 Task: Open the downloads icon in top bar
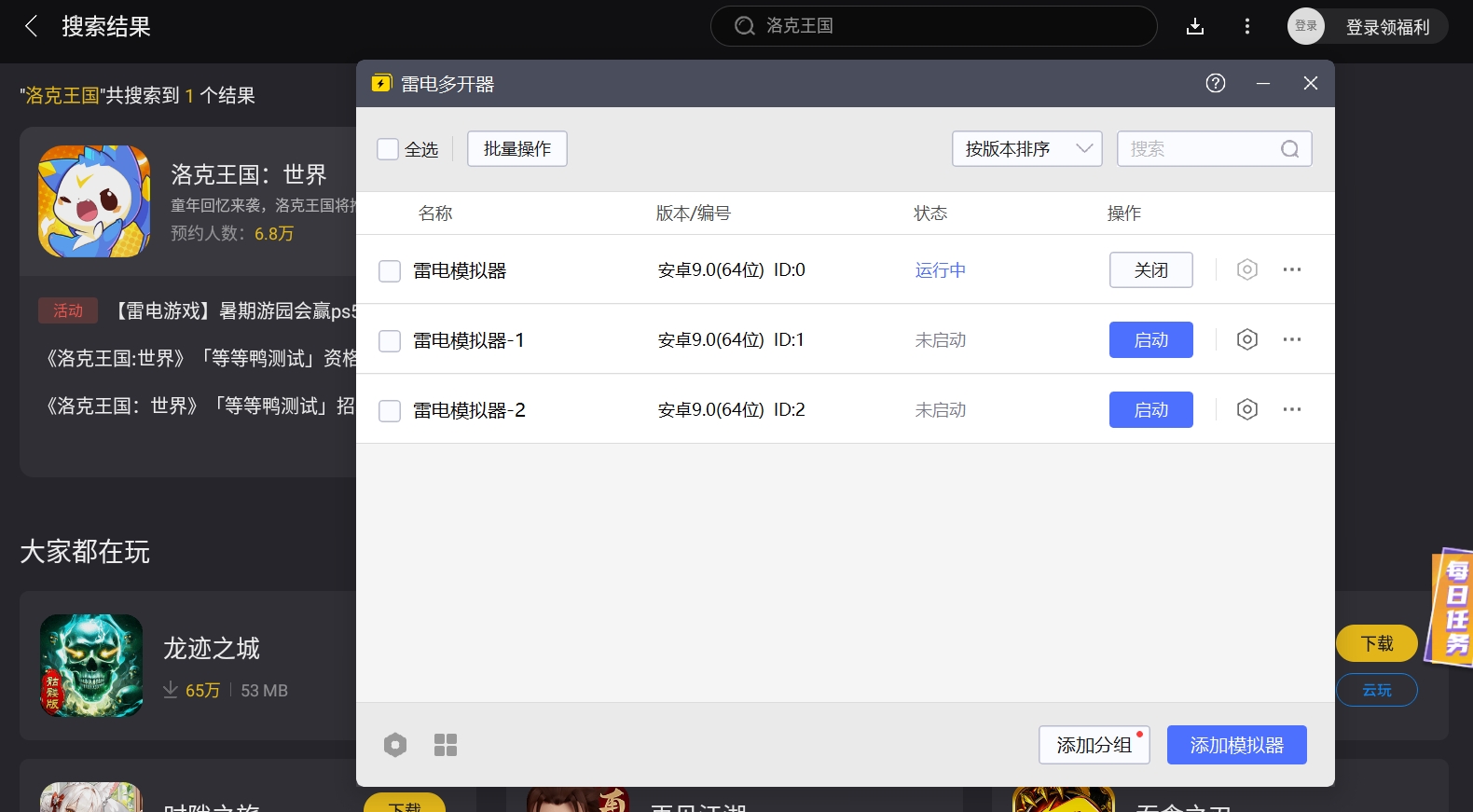pos(1194,26)
